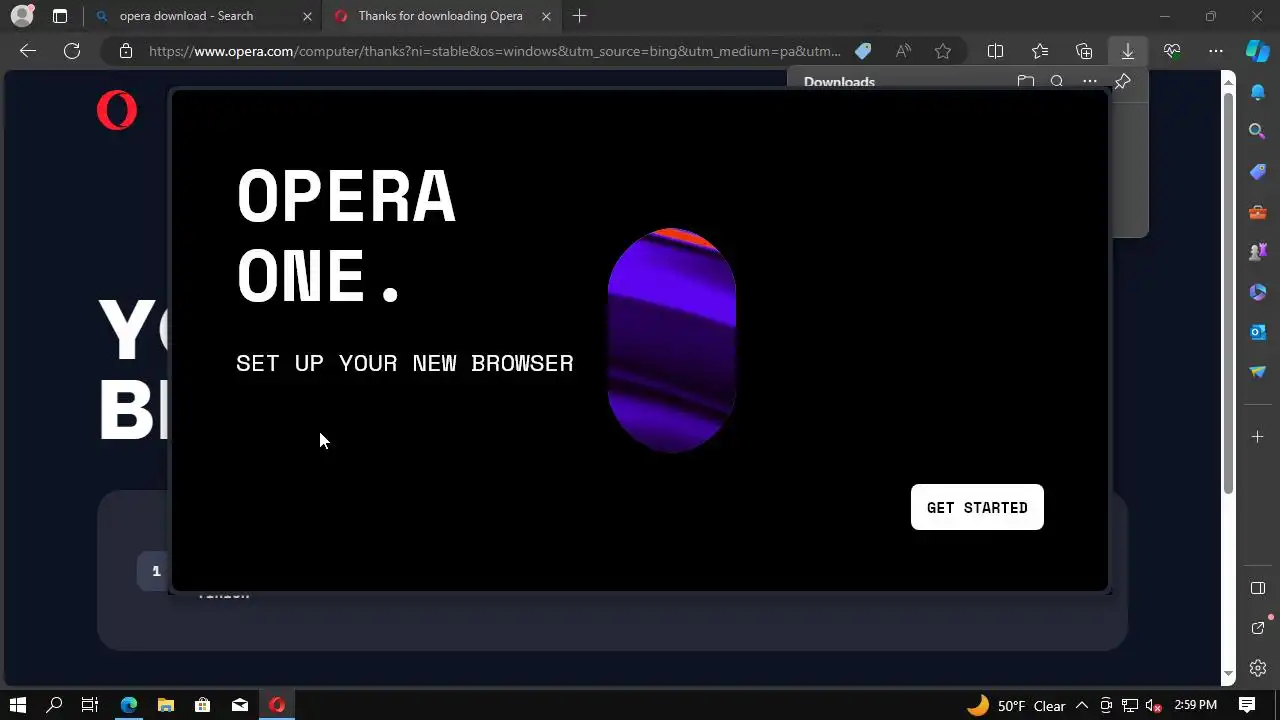Open Microsoft Store from the taskbar
The image size is (1280, 720).
pos(203,705)
